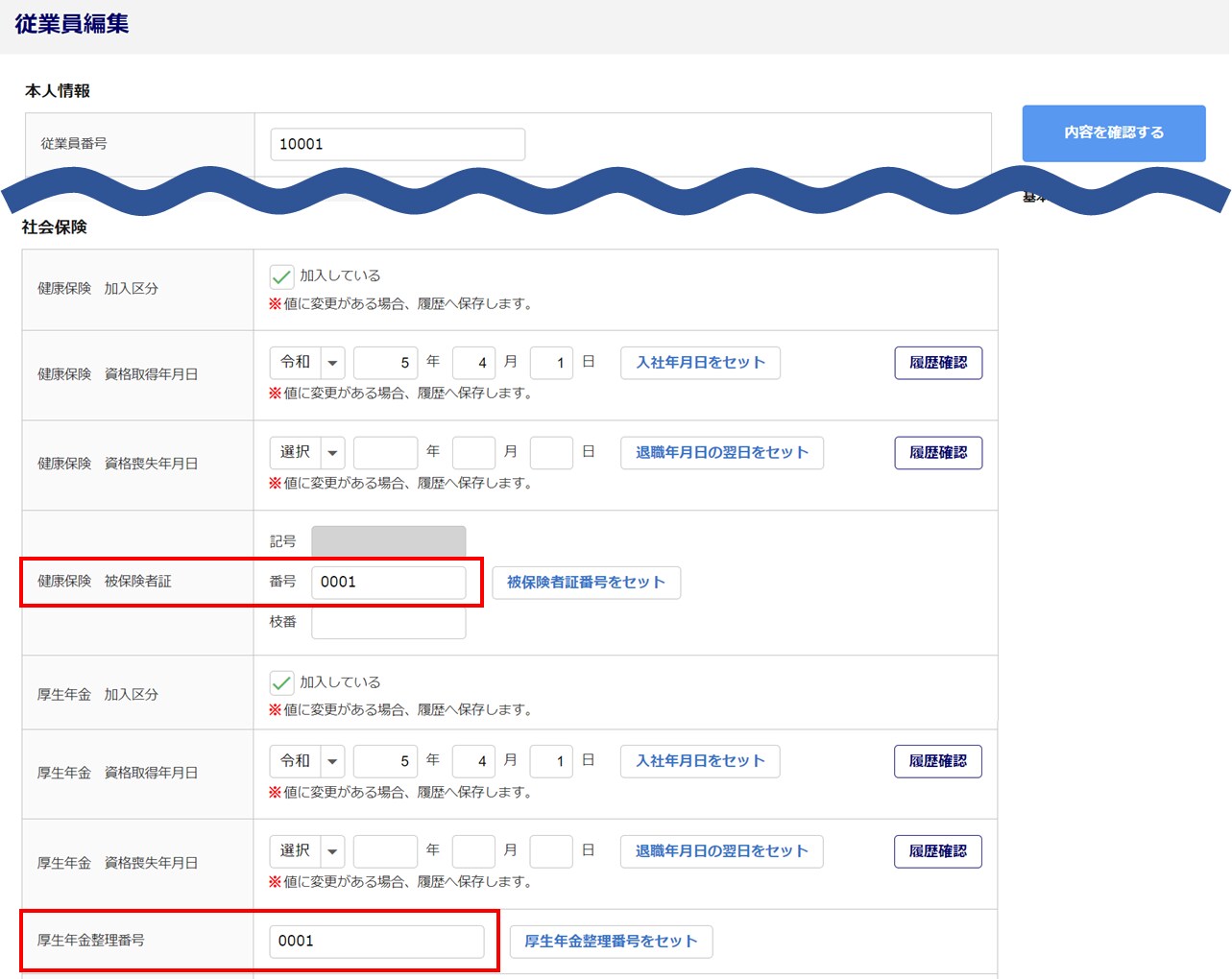Open 履歴確認 for pension acquisition date
The height and width of the screenshot is (979, 1232).
point(937,761)
